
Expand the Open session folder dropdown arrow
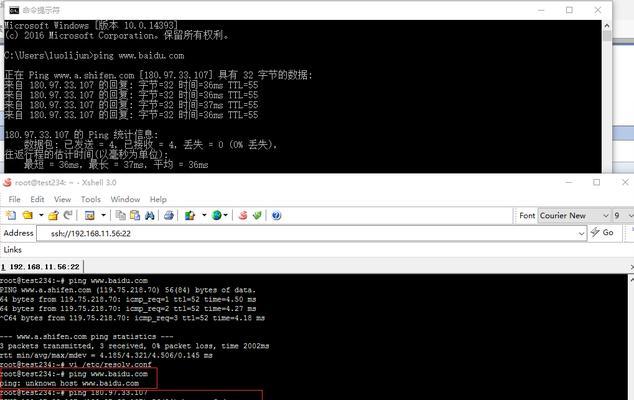41,215
